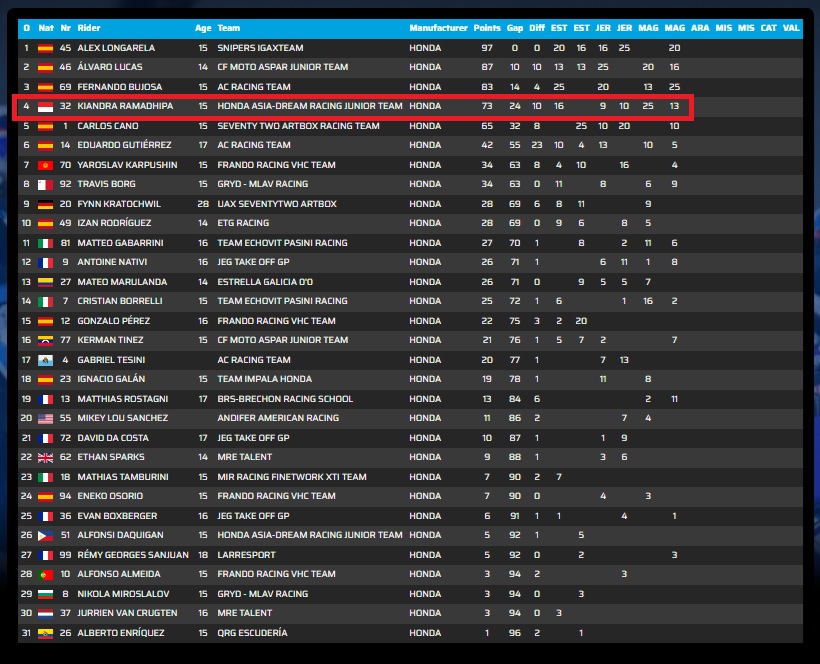Click the Indonesian flag beside Kiandra Ramadhipa
Screen dimensions: 820x664
pyautogui.click(x=45, y=107)
